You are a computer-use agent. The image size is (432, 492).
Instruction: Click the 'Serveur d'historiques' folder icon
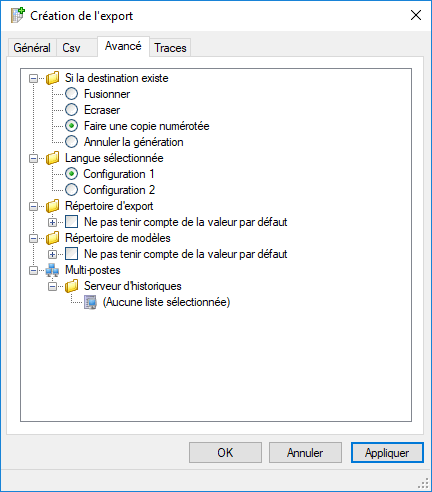71,286
